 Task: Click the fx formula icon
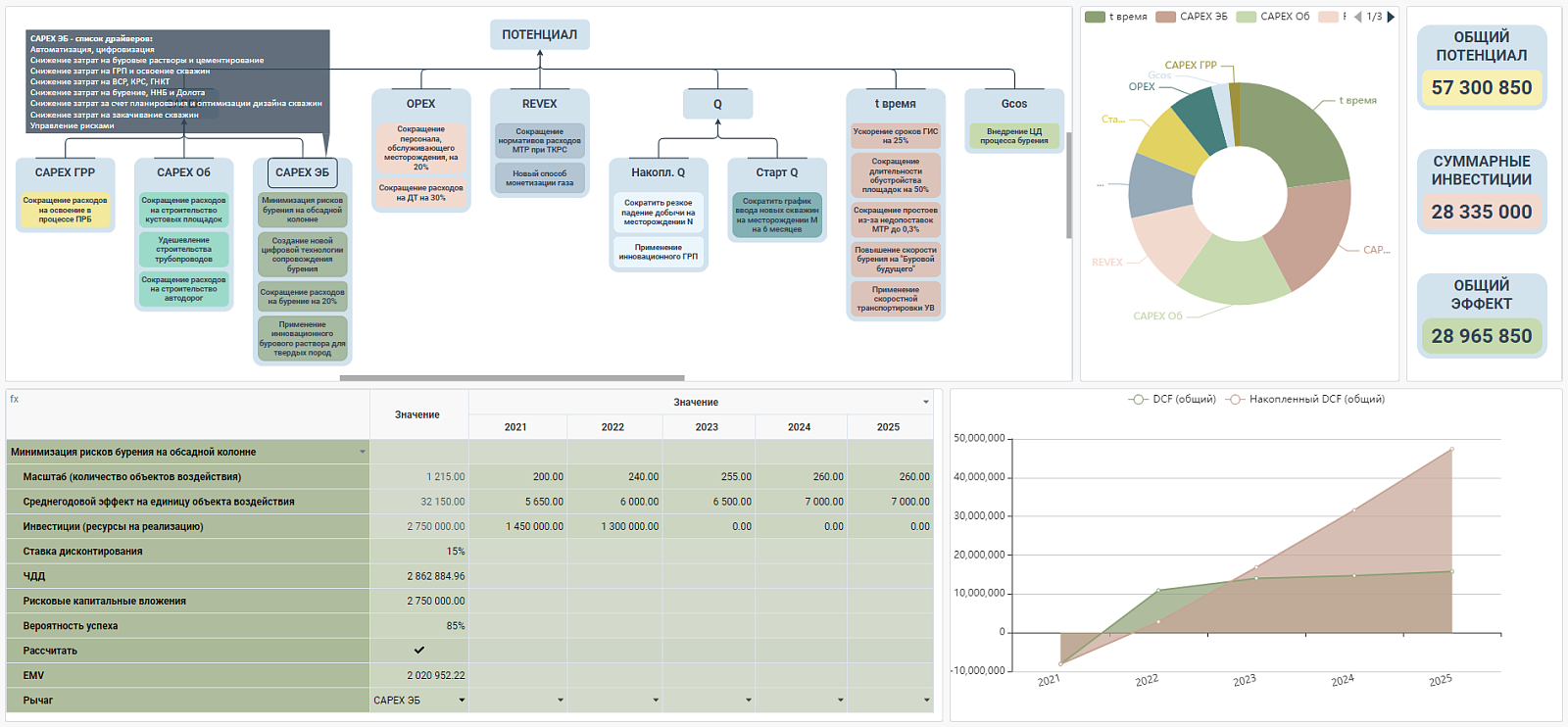pos(15,399)
